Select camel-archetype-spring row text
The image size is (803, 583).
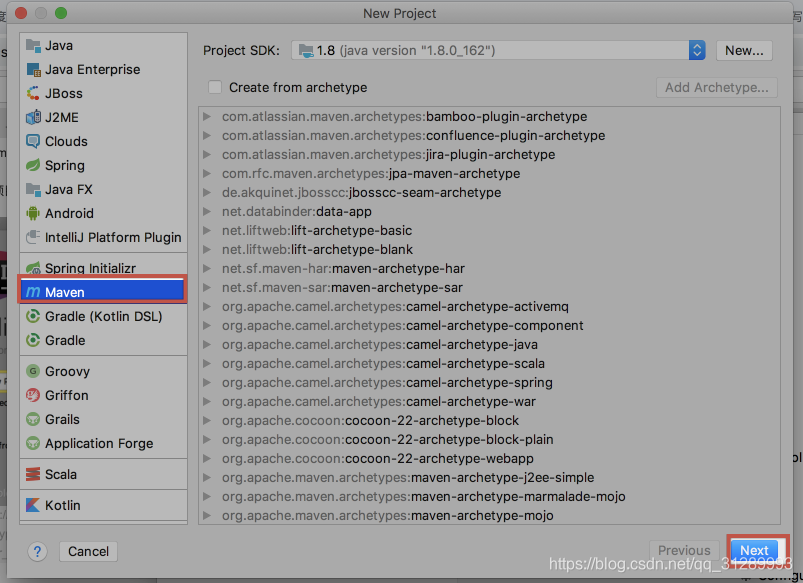coord(387,382)
